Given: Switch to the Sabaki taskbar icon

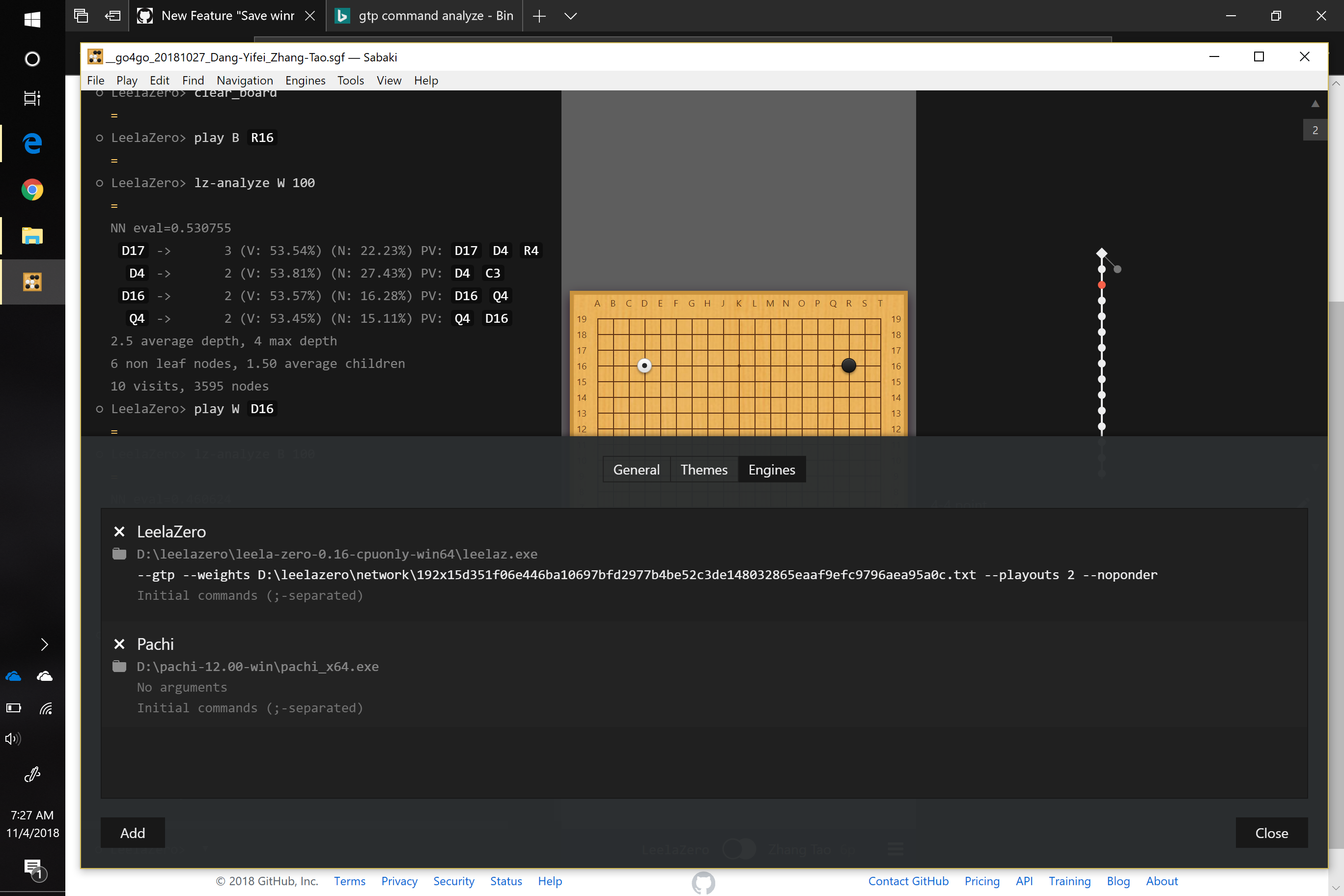Looking at the screenshot, I should pos(32,281).
